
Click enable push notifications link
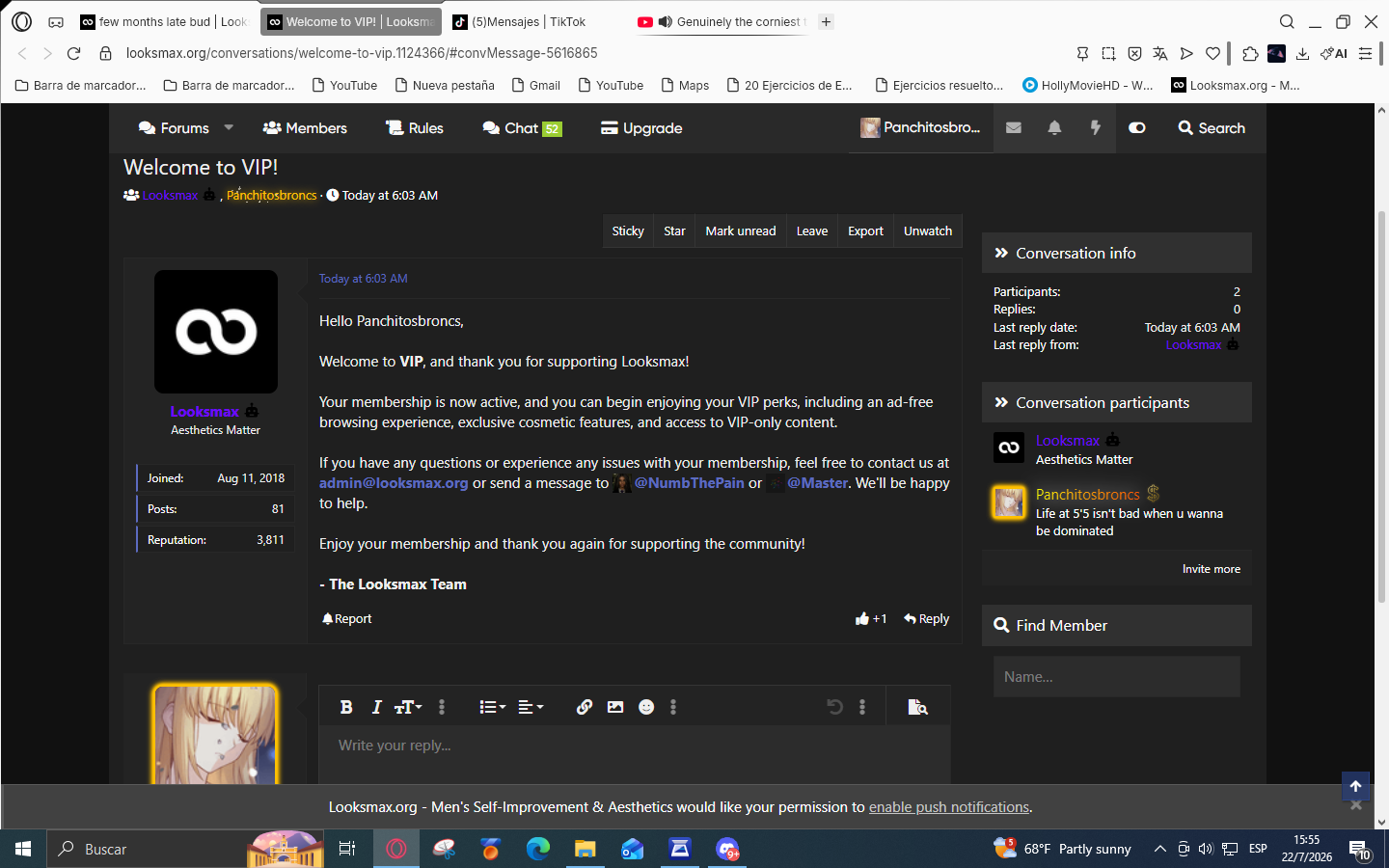point(949,807)
